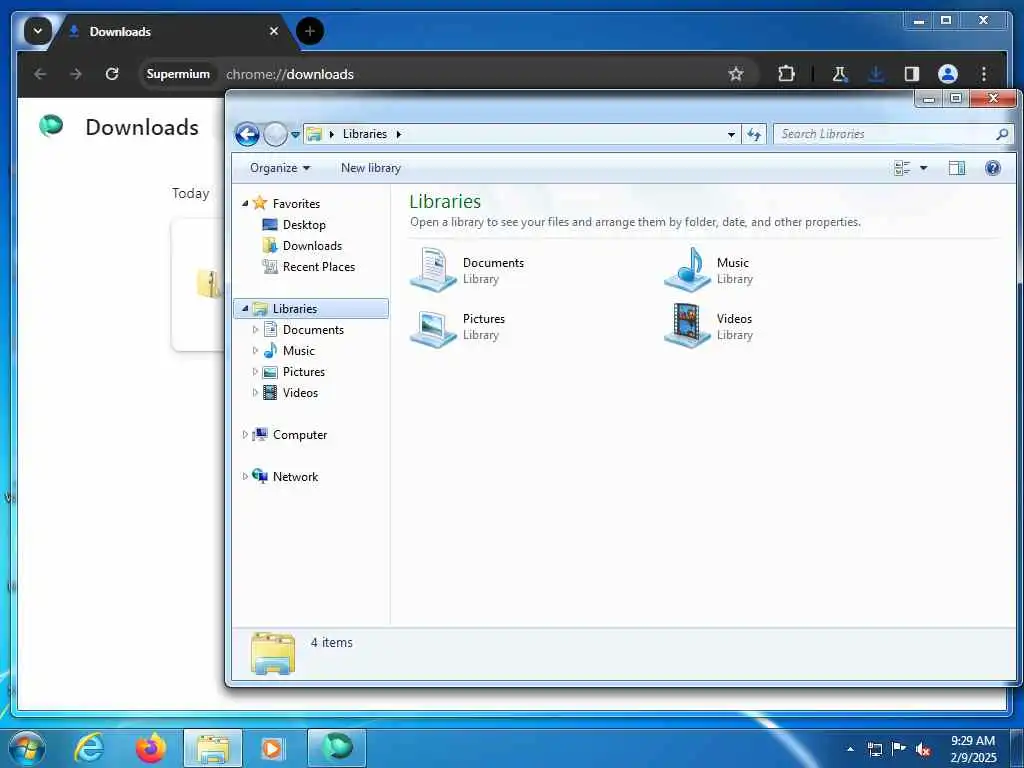
Task: Open recent pages dropdown arrow in Explorer
Action: point(295,135)
